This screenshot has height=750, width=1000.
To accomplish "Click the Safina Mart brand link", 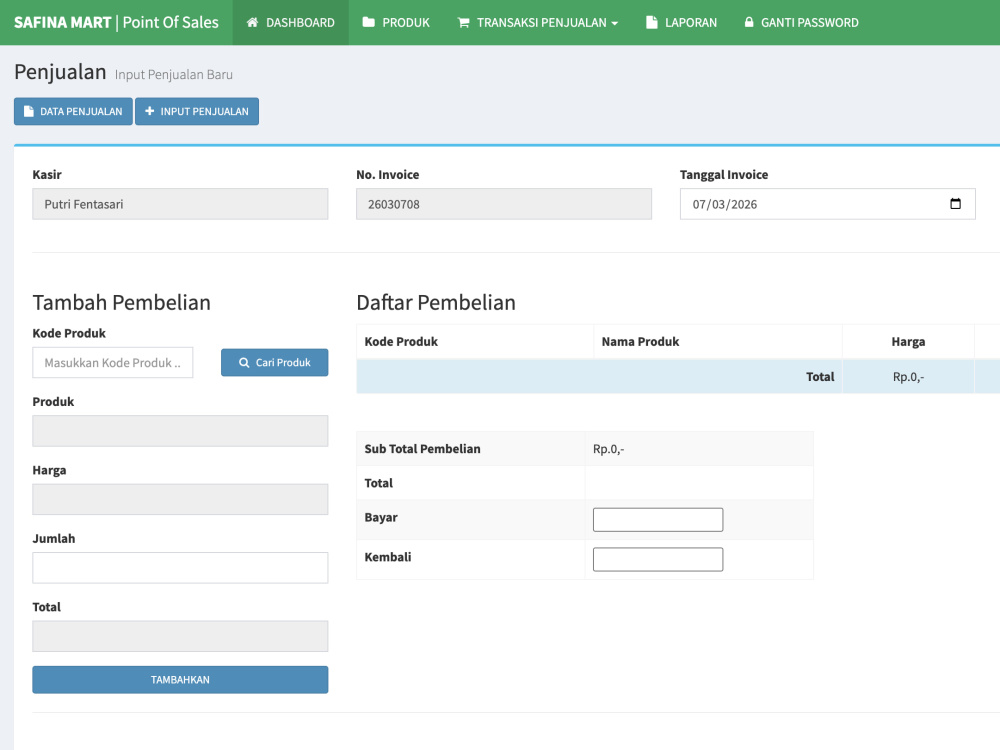I will click(x=116, y=22).
